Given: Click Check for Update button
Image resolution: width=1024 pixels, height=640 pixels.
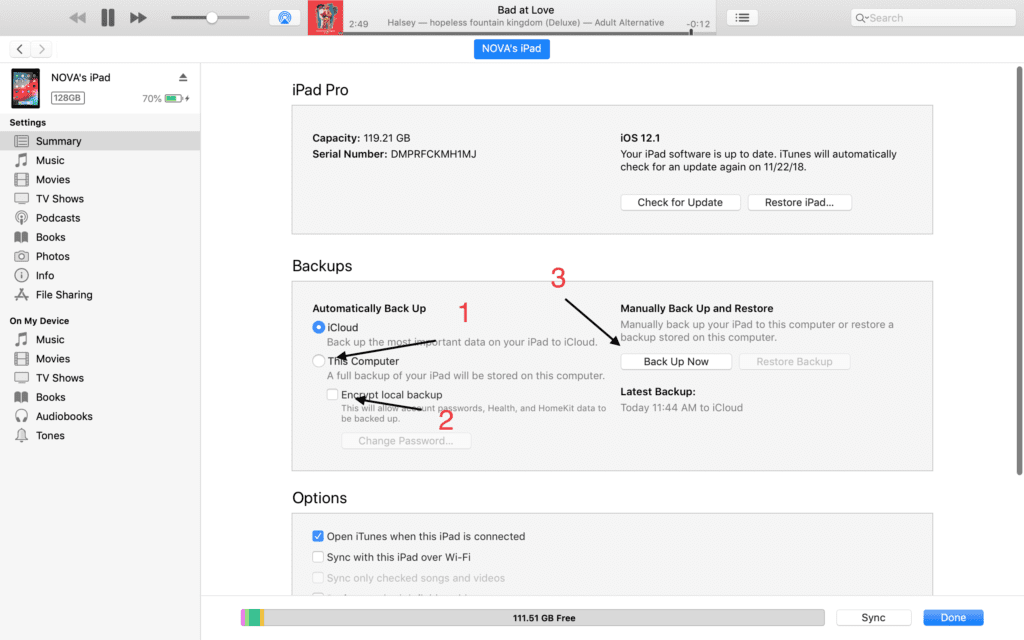Looking at the screenshot, I should [x=680, y=202].
